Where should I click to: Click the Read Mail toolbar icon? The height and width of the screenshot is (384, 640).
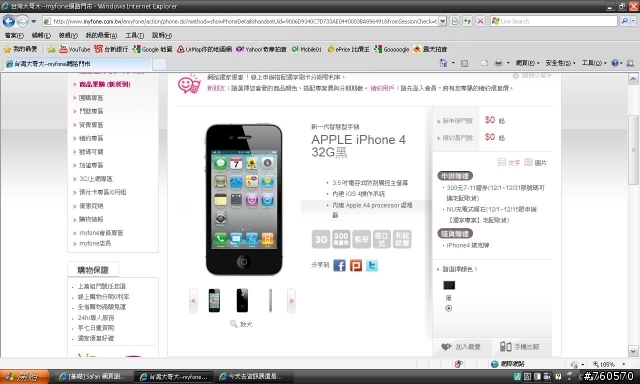[484, 63]
